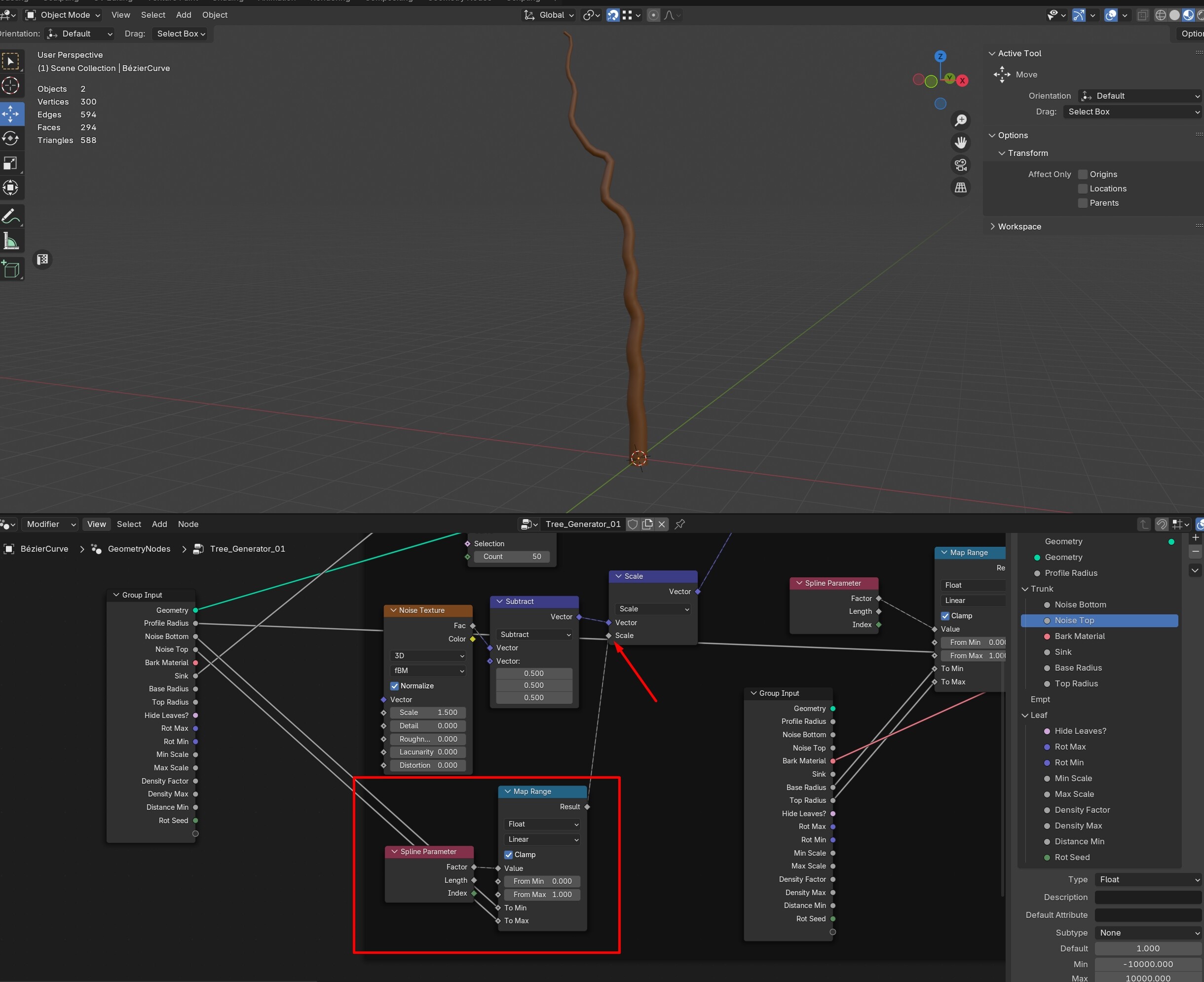1204x982 pixels.
Task: Uncheck Clamp in lower Map Range node
Action: (x=508, y=855)
